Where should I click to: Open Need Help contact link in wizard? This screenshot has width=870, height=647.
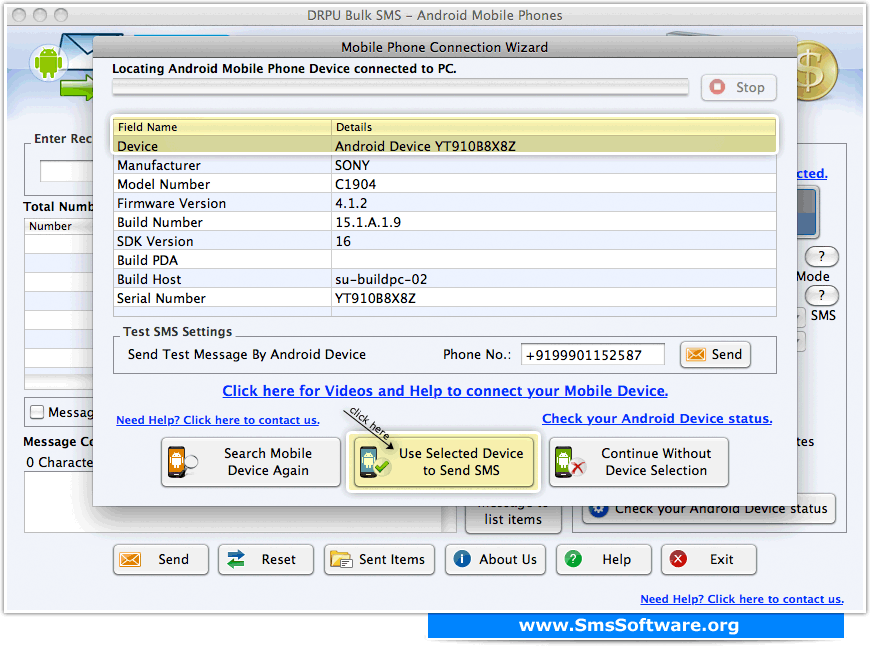coord(218,420)
